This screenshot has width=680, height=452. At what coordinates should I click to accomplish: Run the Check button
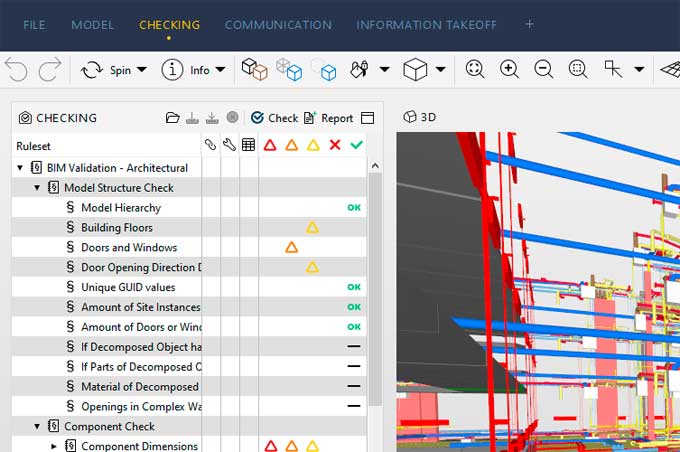click(x=275, y=118)
